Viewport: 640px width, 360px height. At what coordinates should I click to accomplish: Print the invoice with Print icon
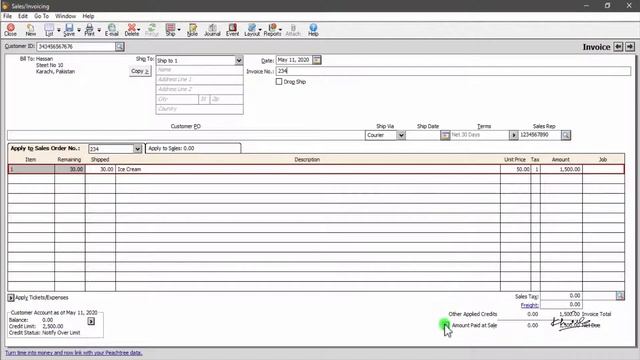[89, 30]
